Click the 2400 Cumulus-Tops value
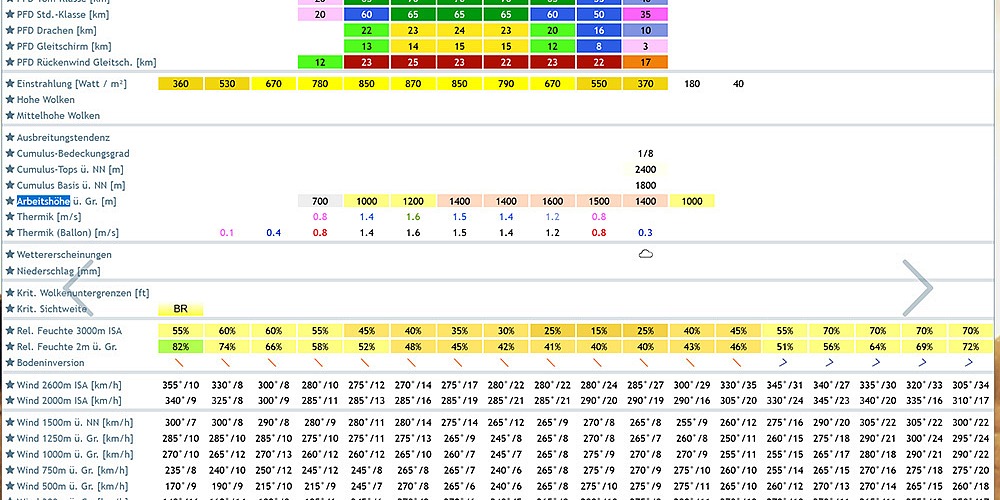Screen dimensions: 1000x500 click(645, 169)
